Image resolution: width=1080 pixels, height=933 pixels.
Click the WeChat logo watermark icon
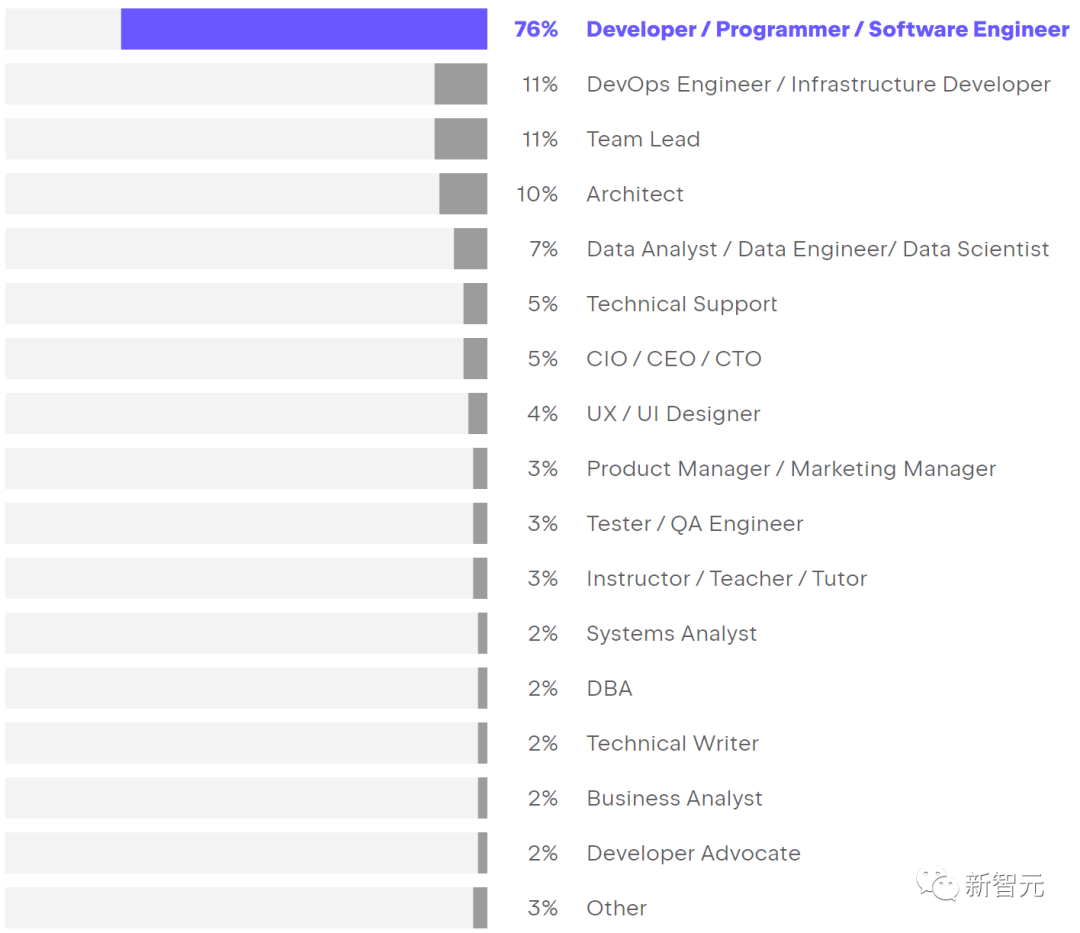coord(938,884)
